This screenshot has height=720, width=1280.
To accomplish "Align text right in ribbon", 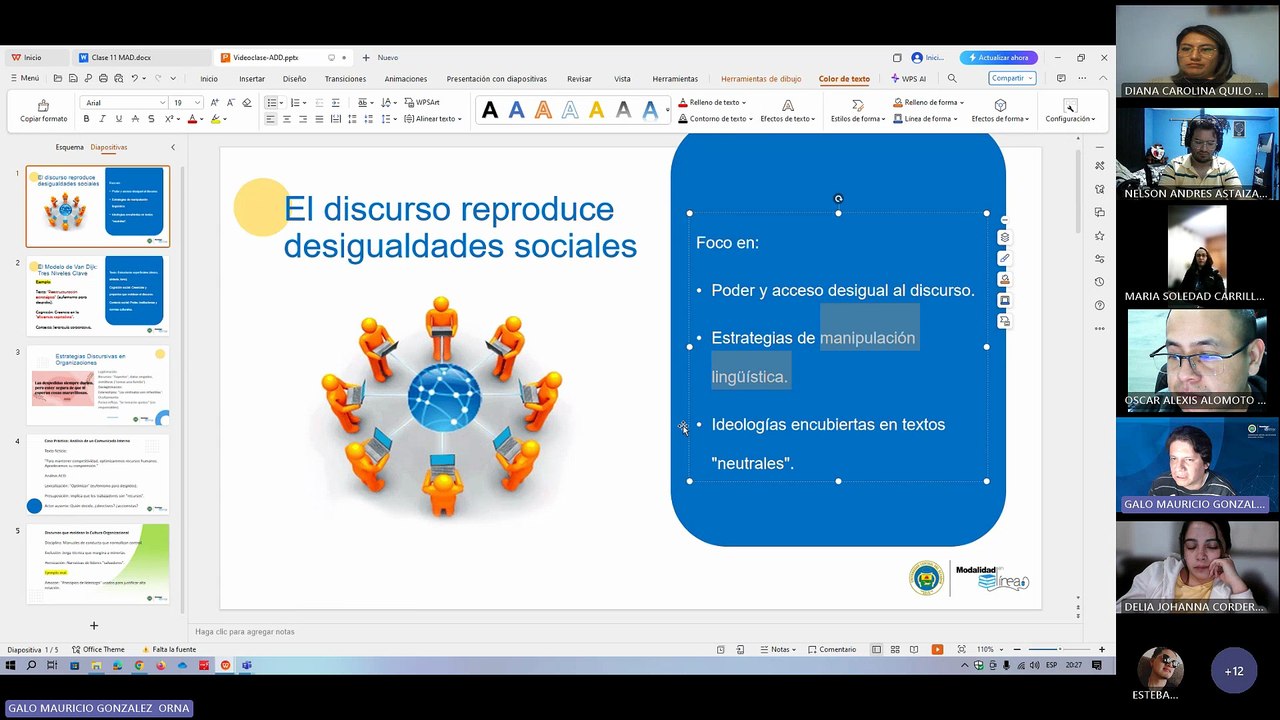I will click(303, 119).
